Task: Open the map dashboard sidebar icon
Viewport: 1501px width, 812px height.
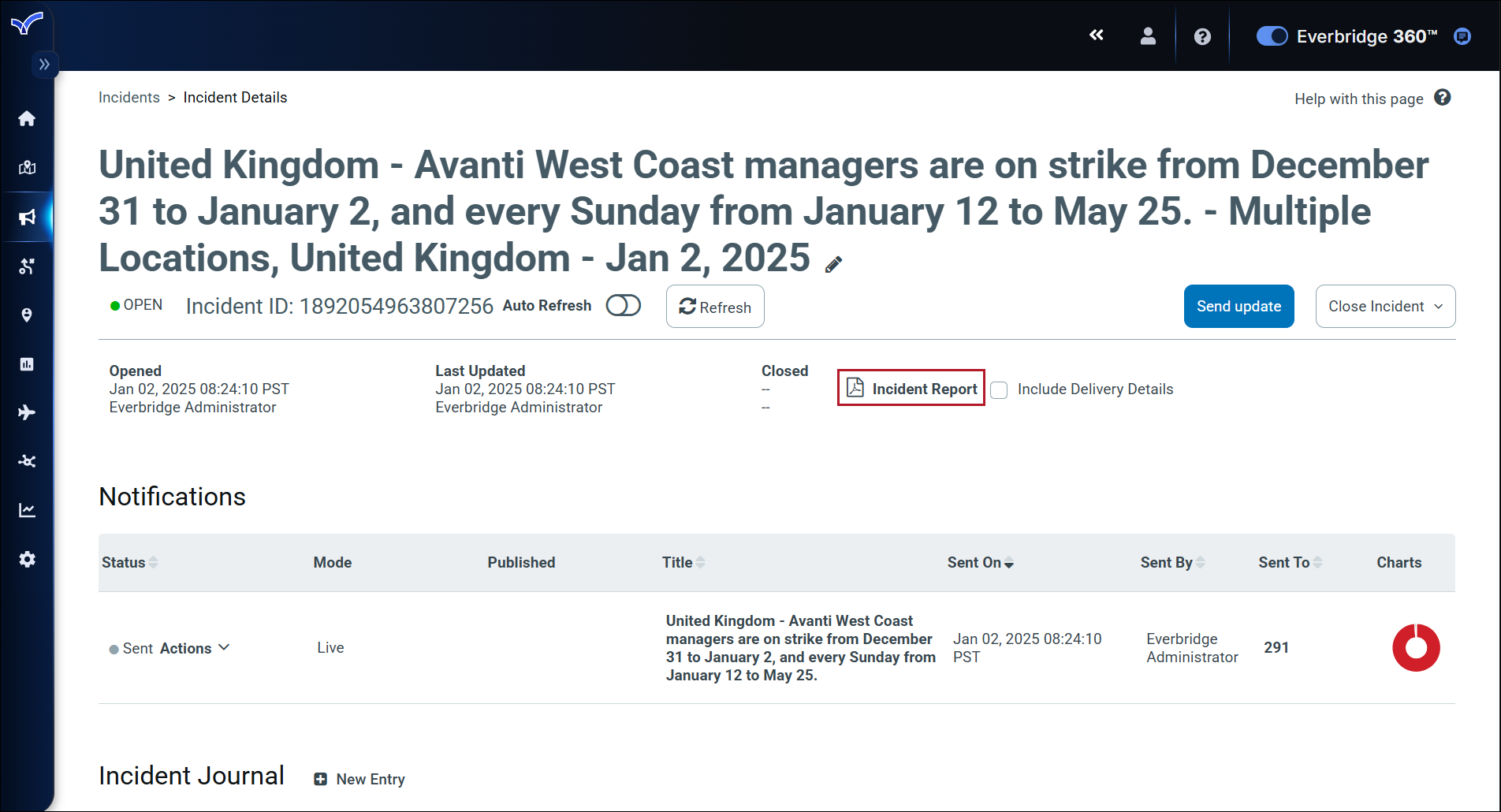Action: click(27, 167)
